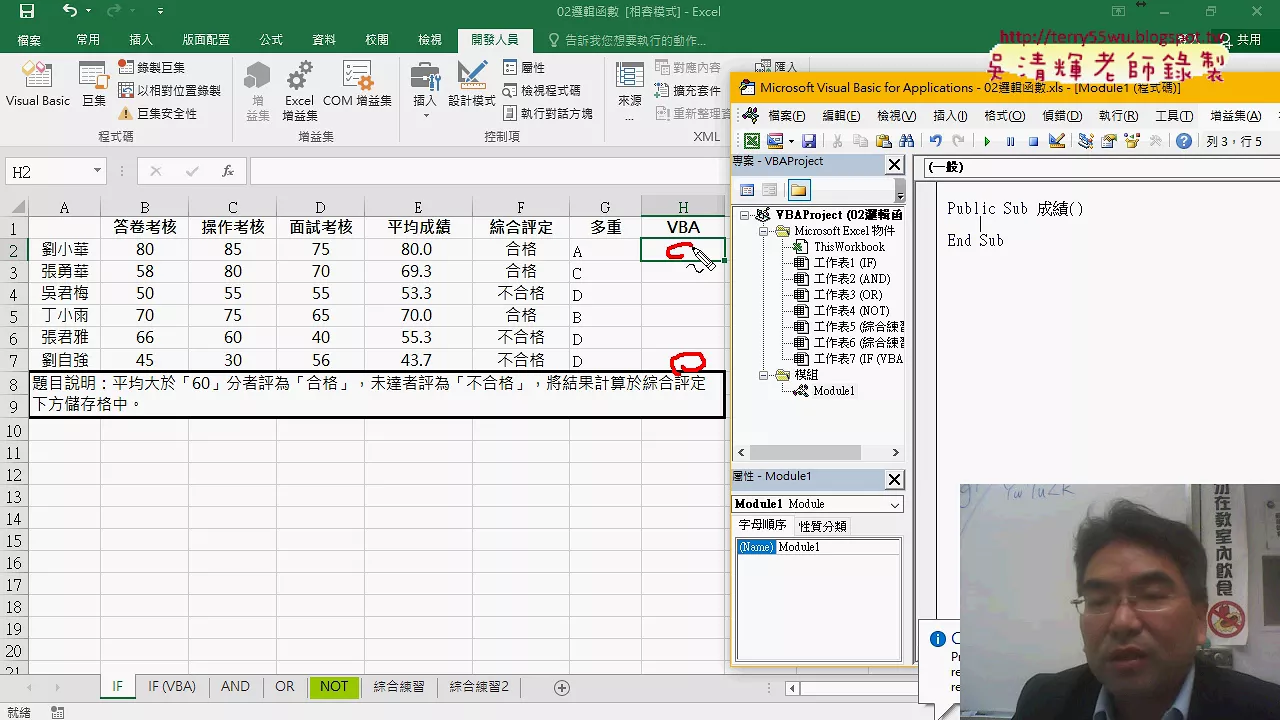Open Properties Window icon in VBA toolbar
Image resolution: width=1280 pixels, height=720 pixels.
click(1108, 142)
